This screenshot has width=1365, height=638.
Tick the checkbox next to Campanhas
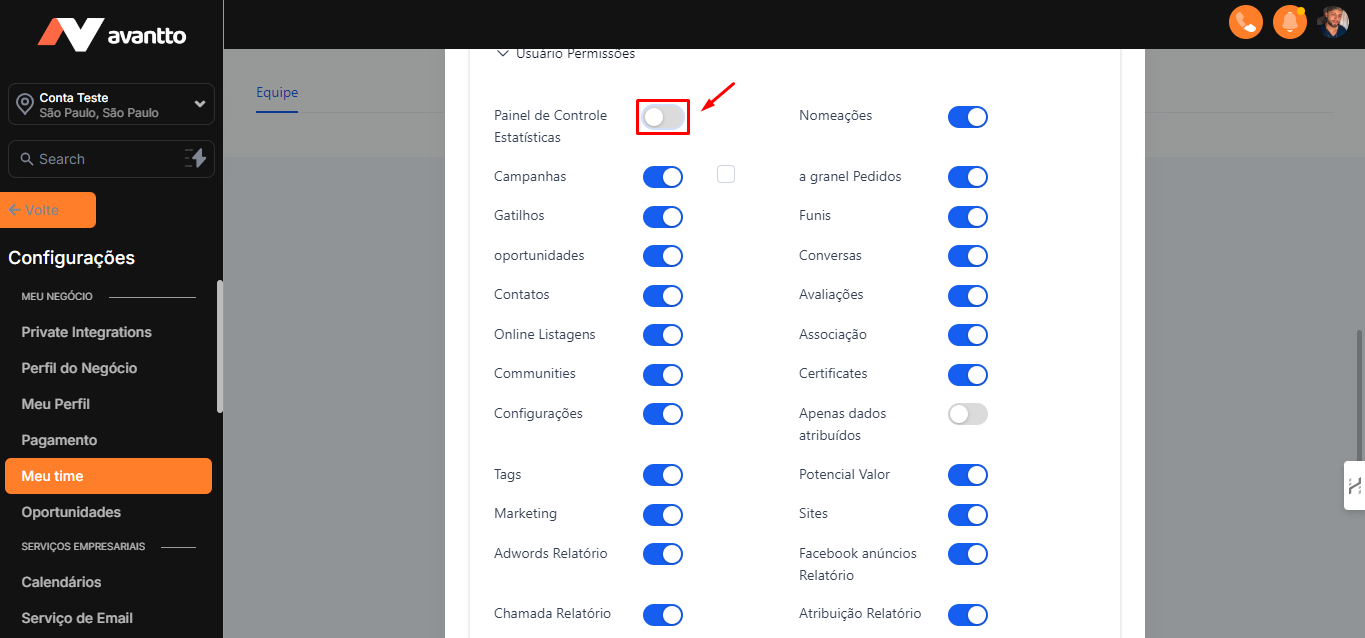click(x=726, y=174)
